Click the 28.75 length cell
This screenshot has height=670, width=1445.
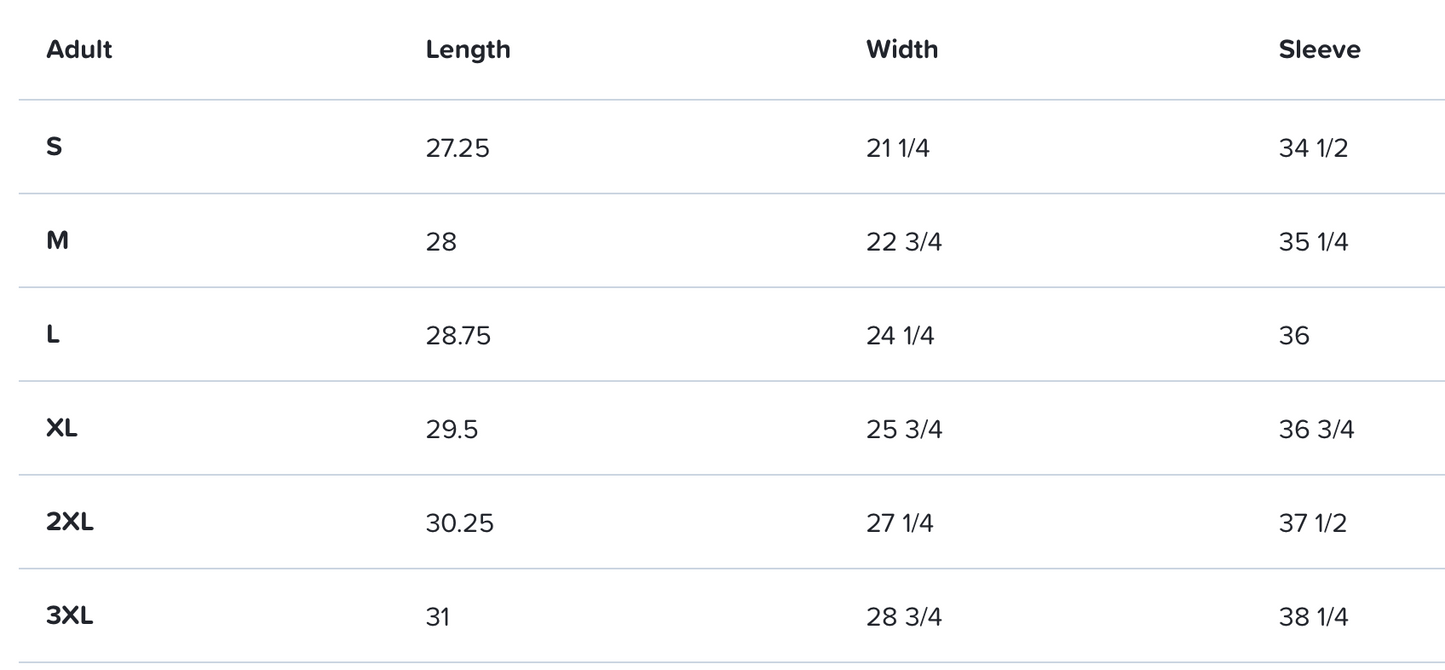tap(458, 336)
